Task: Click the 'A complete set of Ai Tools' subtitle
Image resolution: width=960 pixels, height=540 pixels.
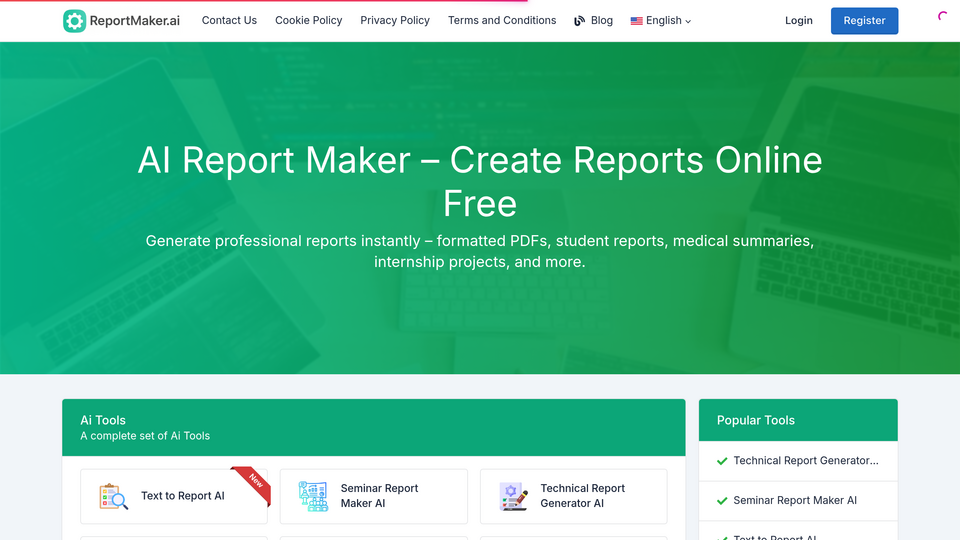Action: pyautogui.click(x=145, y=436)
